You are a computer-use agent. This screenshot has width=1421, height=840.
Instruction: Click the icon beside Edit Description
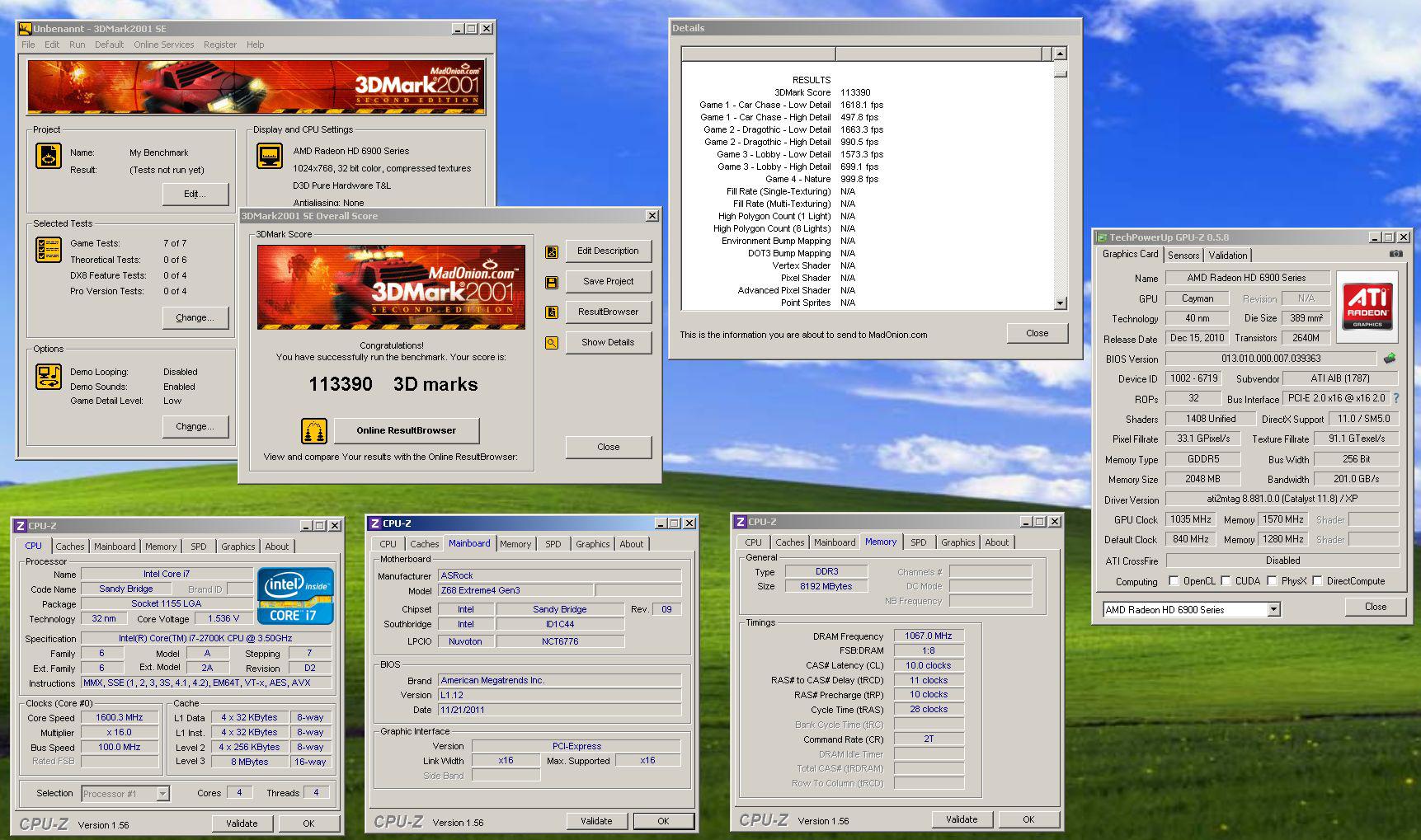[x=552, y=252]
